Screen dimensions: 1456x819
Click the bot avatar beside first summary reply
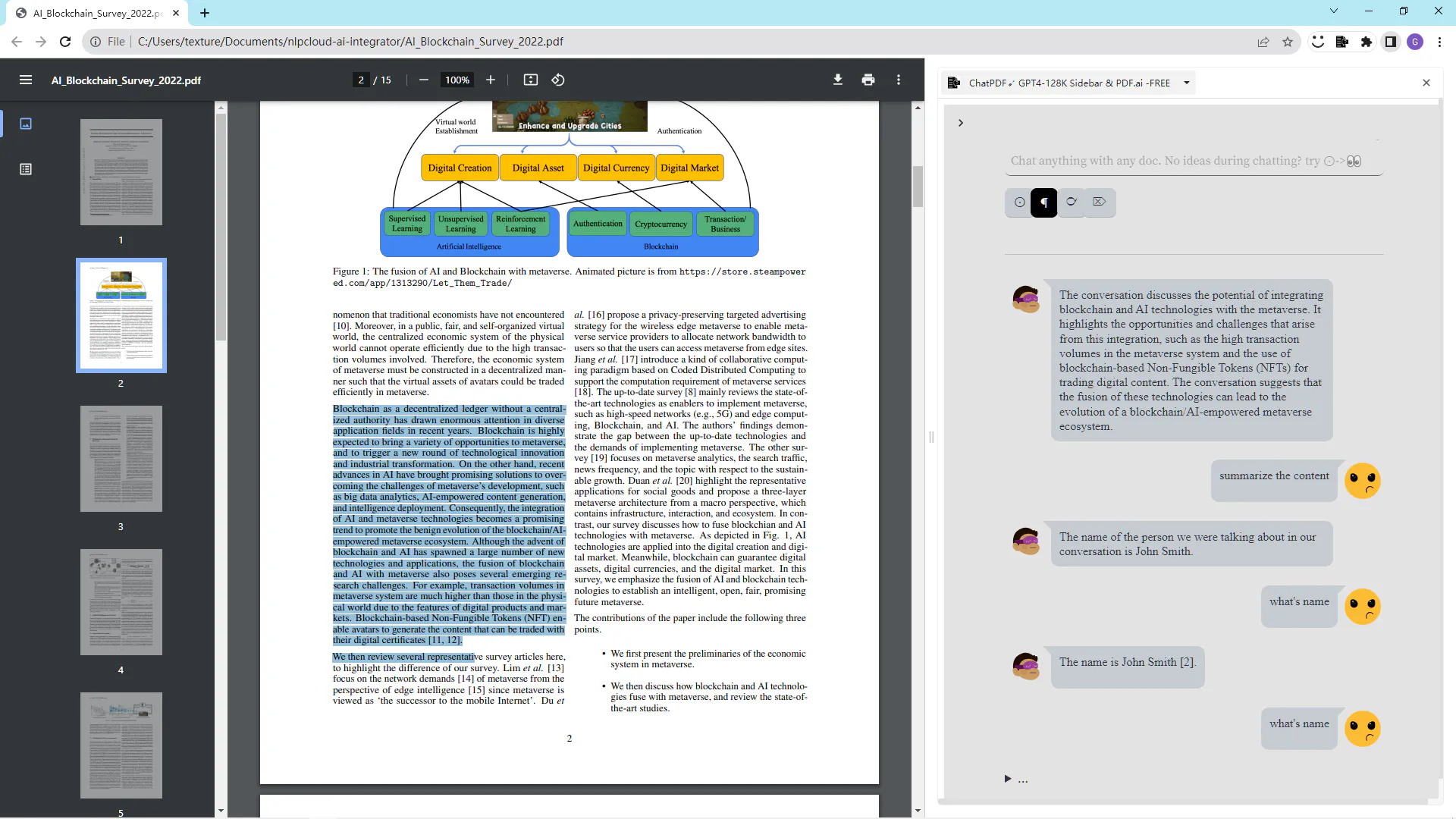(x=1027, y=299)
